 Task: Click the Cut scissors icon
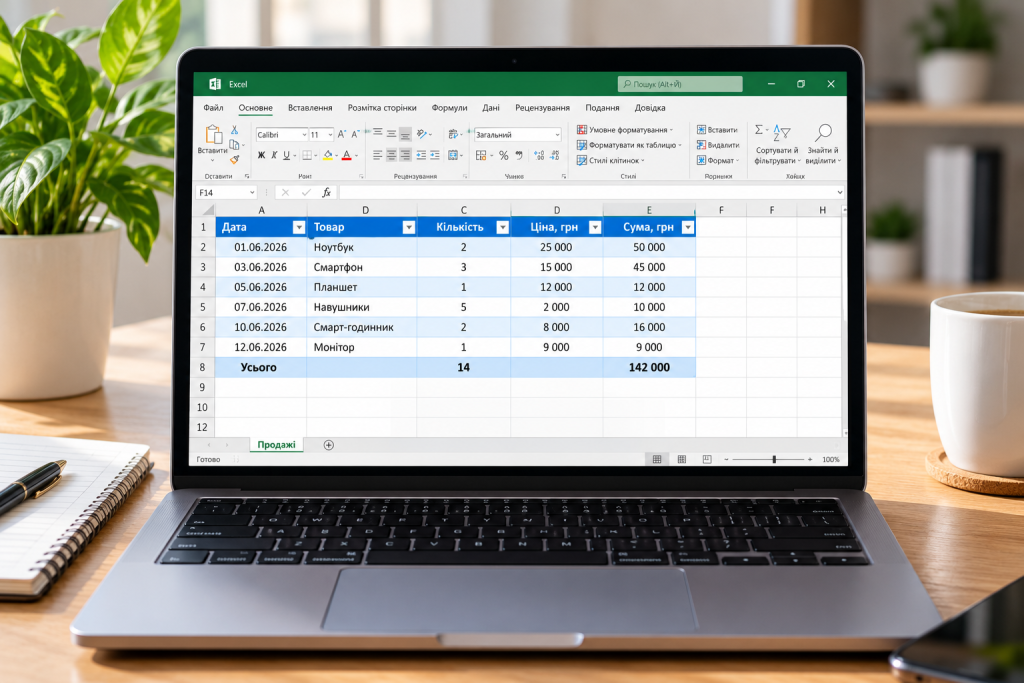[x=234, y=131]
